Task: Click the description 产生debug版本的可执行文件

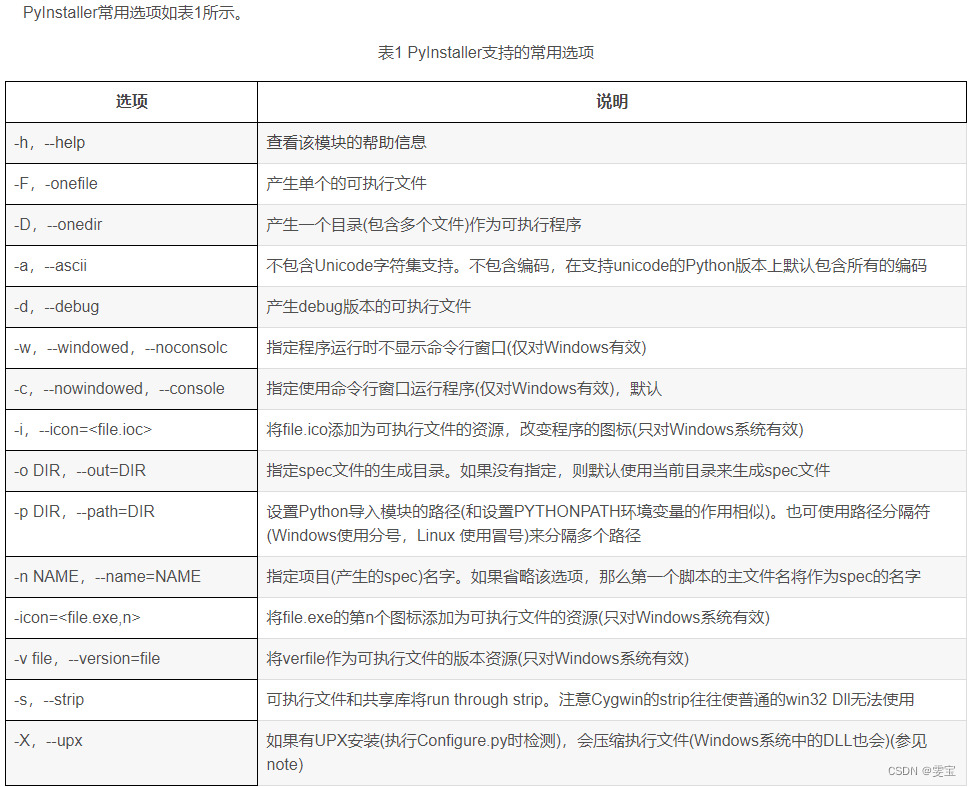Action: [x=612, y=307]
